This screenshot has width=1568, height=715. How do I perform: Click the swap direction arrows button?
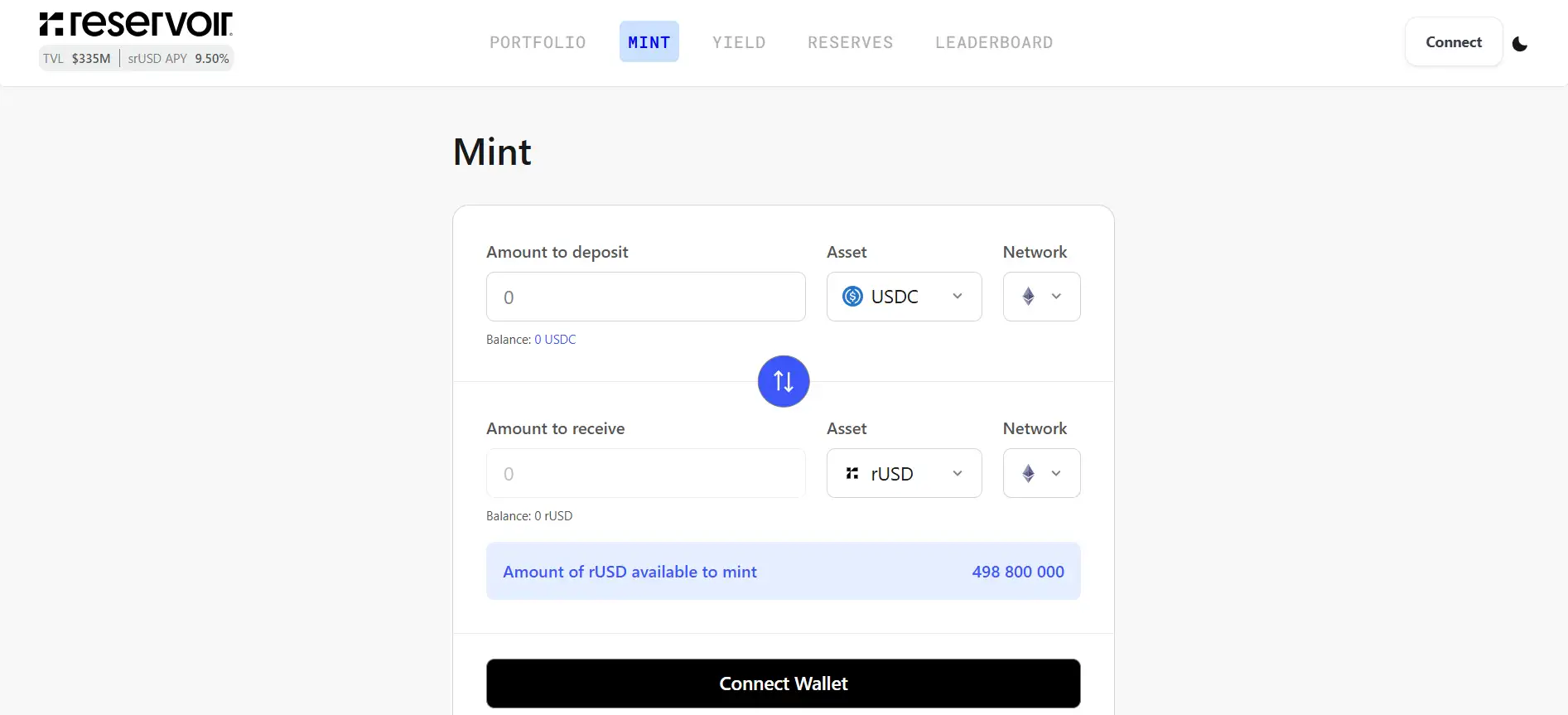click(784, 381)
